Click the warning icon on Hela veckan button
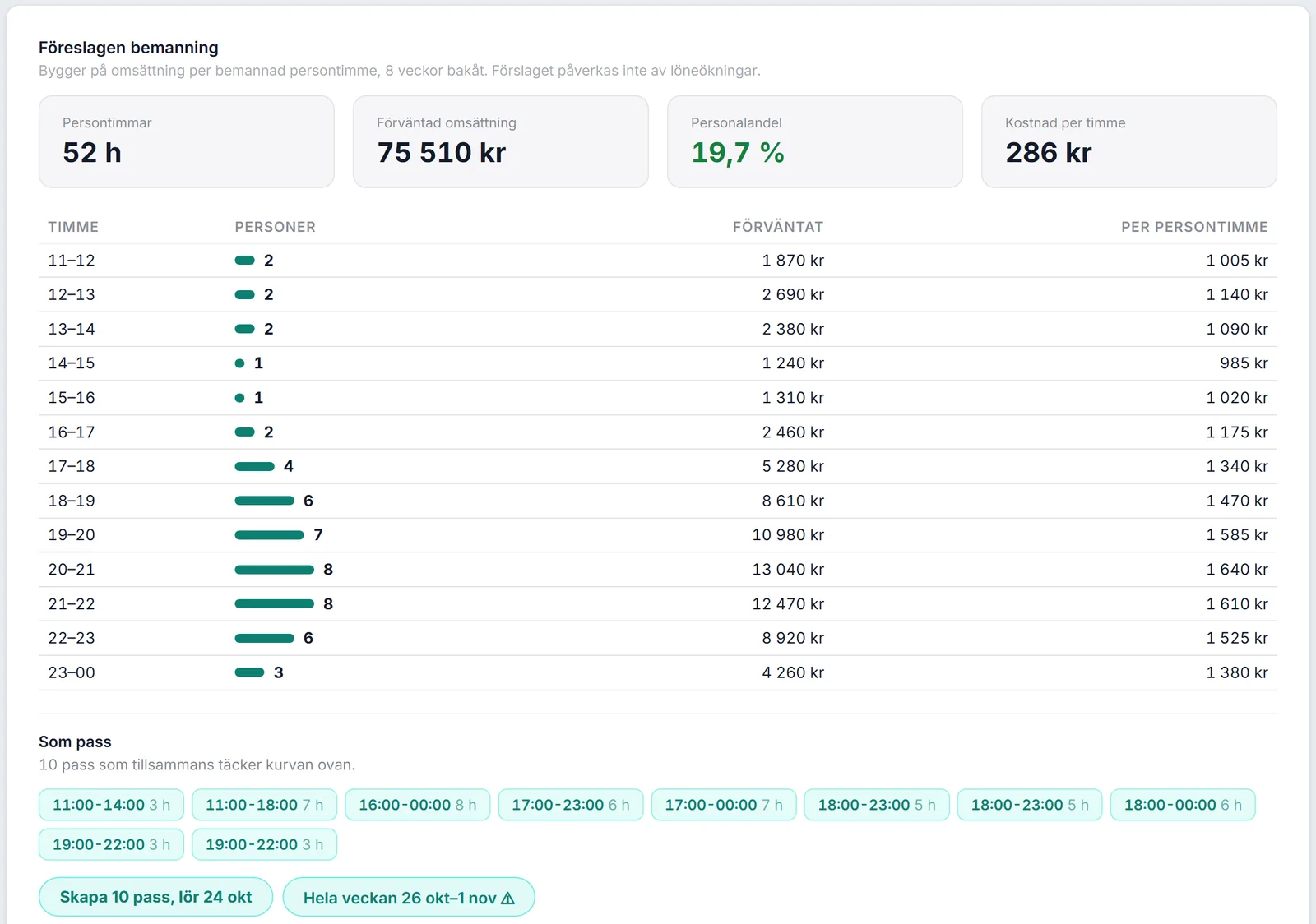1316x924 pixels. click(x=507, y=898)
